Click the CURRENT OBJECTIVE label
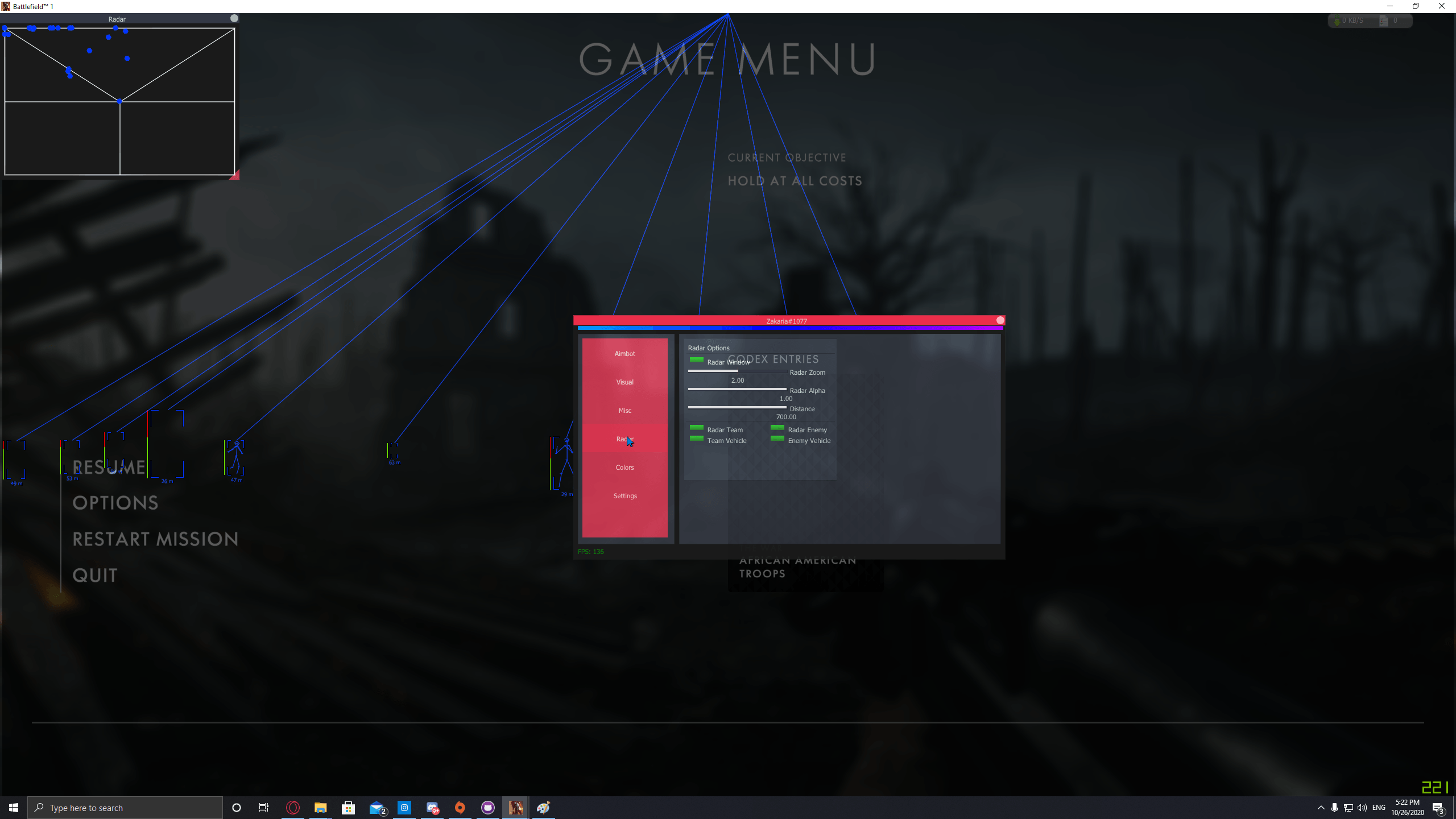The width and height of the screenshot is (1456, 819). pos(787,158)
